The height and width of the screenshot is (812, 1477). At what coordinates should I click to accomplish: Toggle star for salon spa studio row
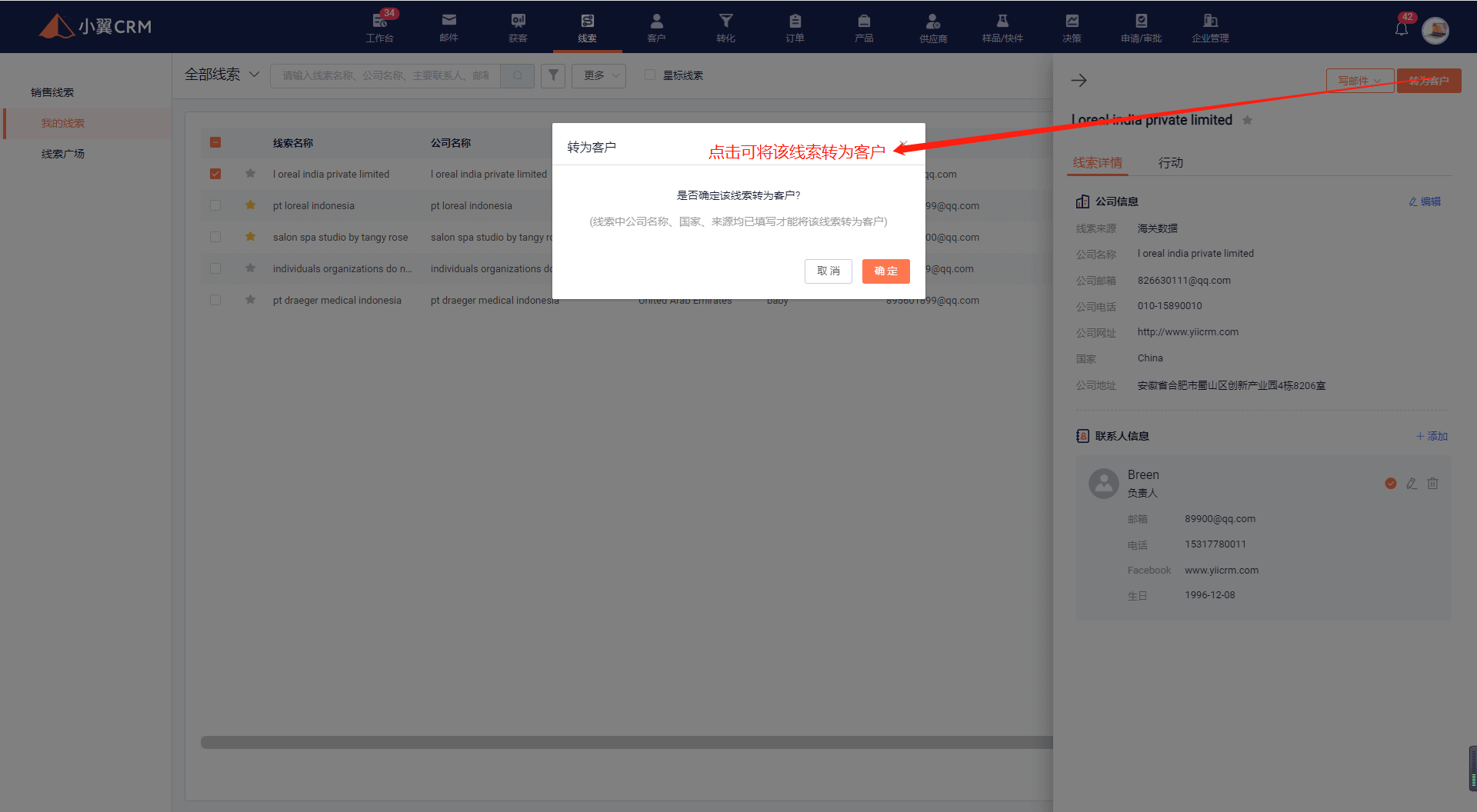[250, 237]
